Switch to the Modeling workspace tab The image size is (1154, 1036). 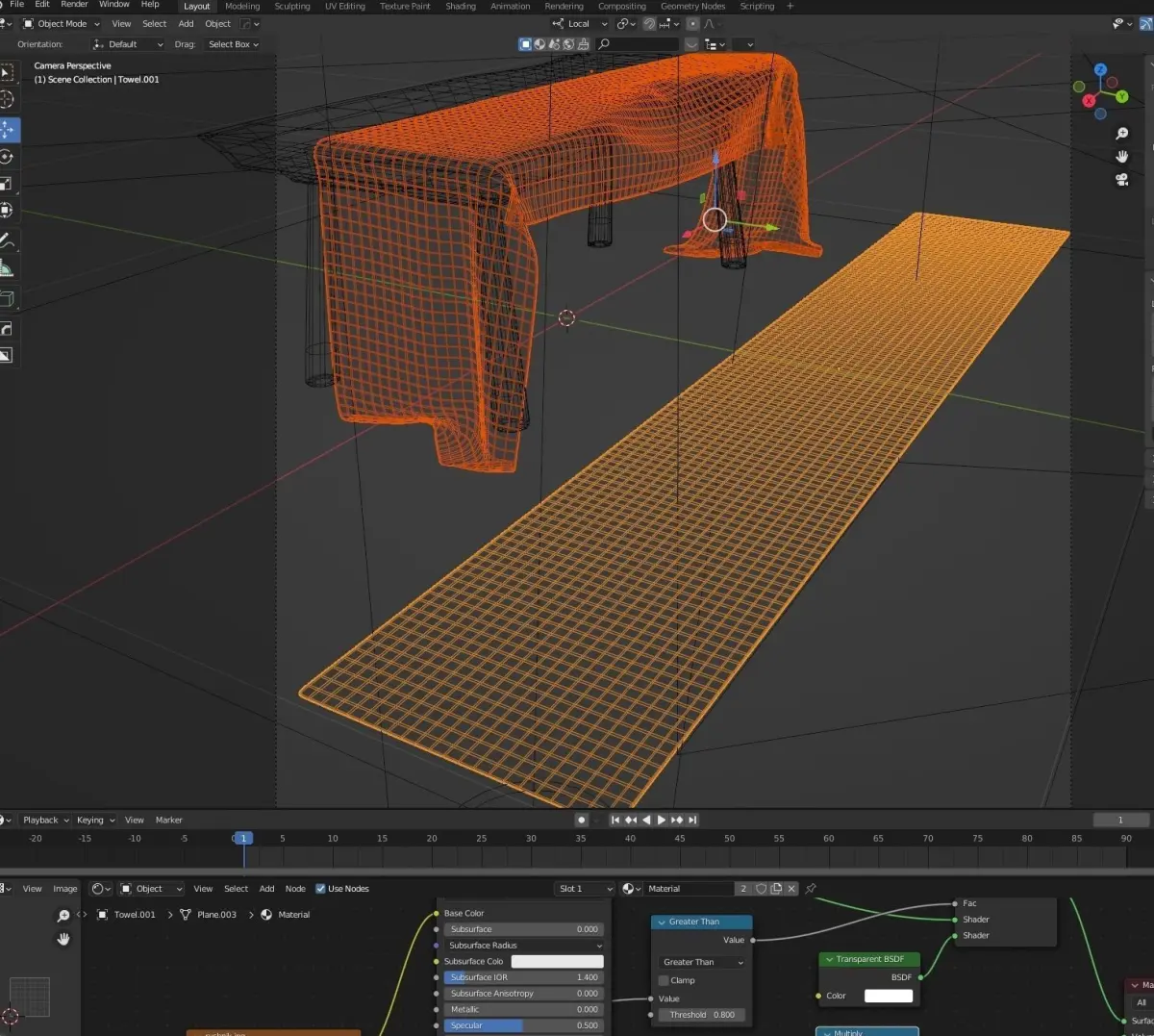[x=242, y=6]
